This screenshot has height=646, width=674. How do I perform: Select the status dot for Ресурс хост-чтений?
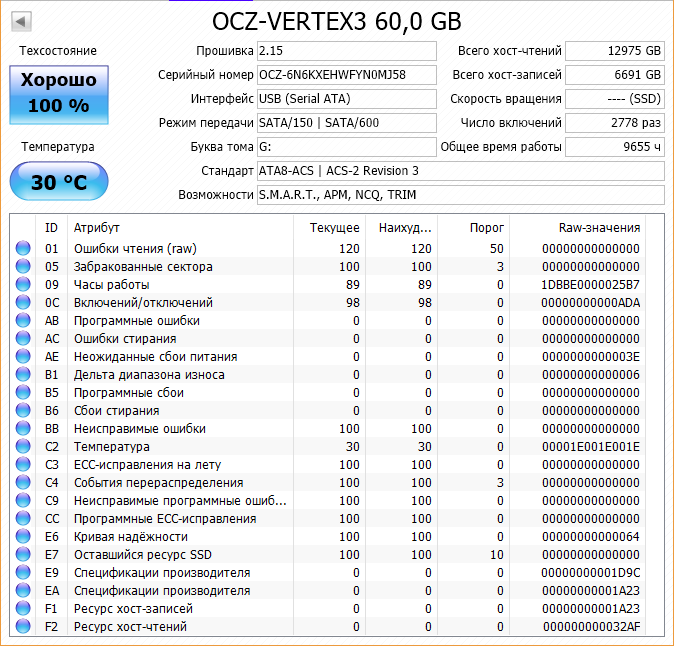tap(23, 627)
